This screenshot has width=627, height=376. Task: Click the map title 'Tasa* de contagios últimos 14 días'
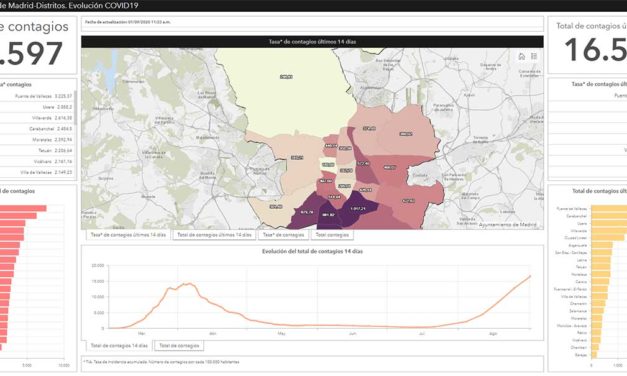pyautogui.click(x=312, y=42)
